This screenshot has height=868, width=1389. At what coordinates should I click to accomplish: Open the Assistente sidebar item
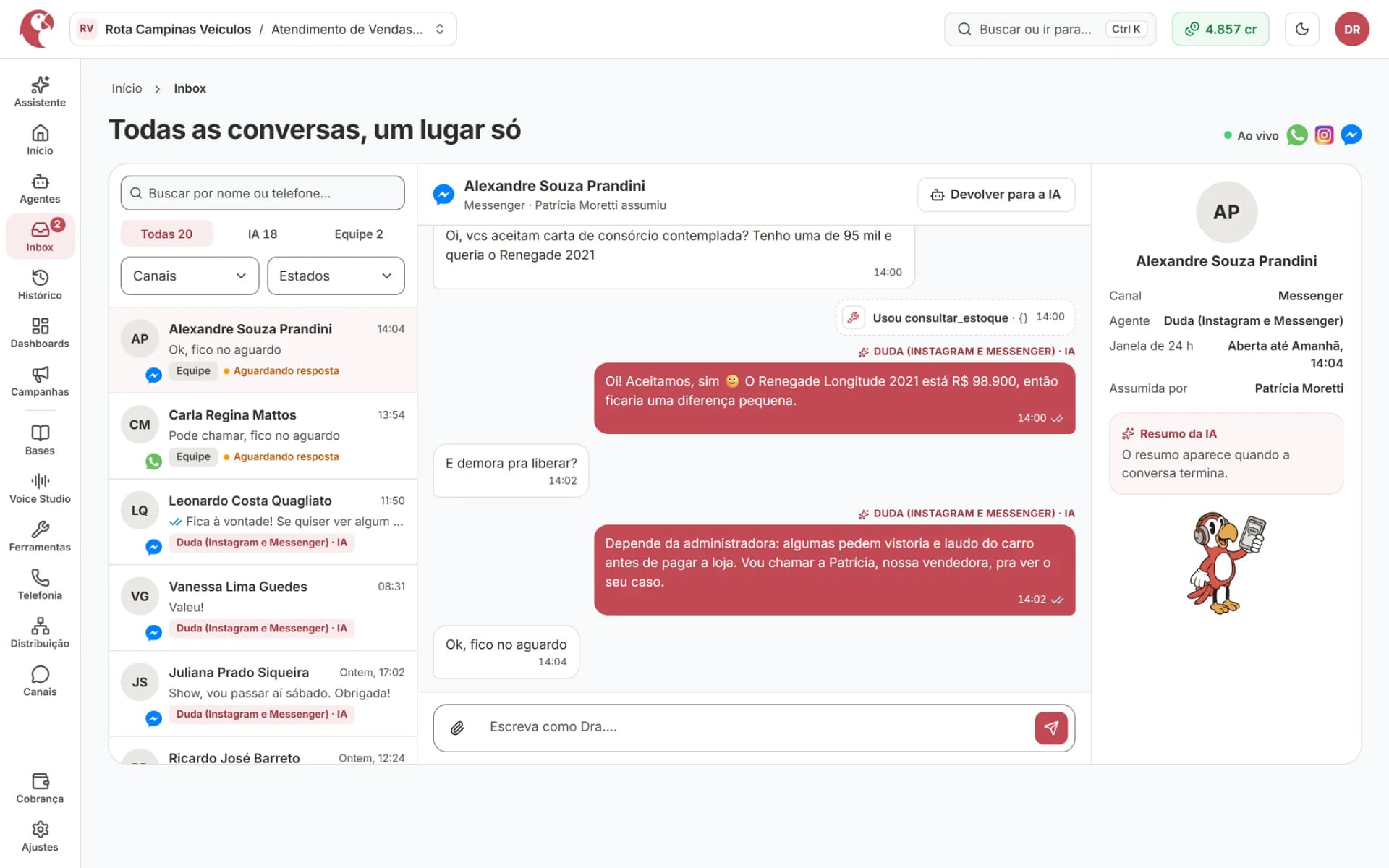tap(40, 92)
